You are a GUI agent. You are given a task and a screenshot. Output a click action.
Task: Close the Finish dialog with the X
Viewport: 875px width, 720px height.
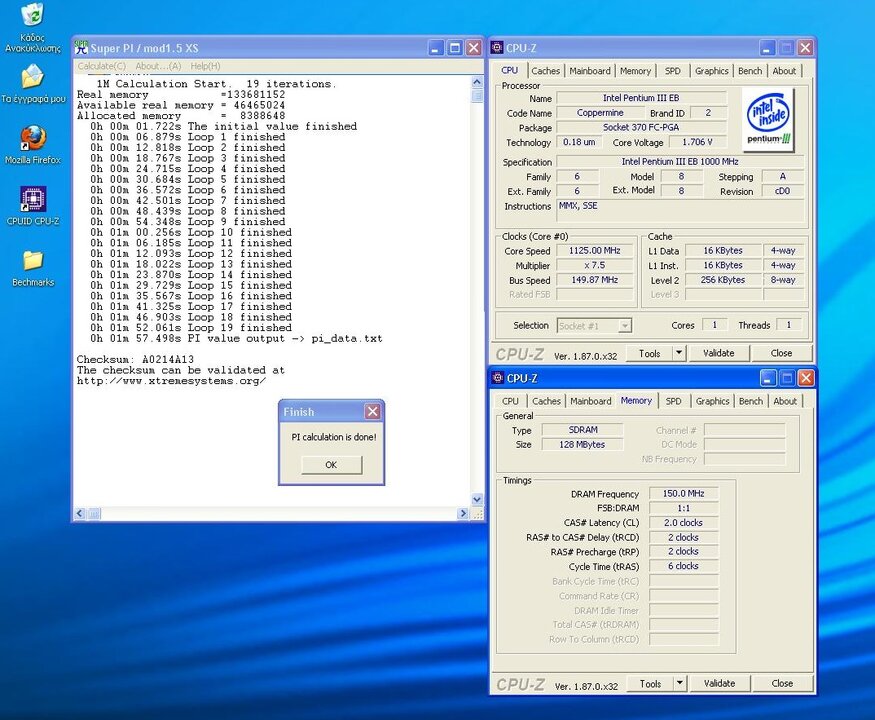click(372, 412)
